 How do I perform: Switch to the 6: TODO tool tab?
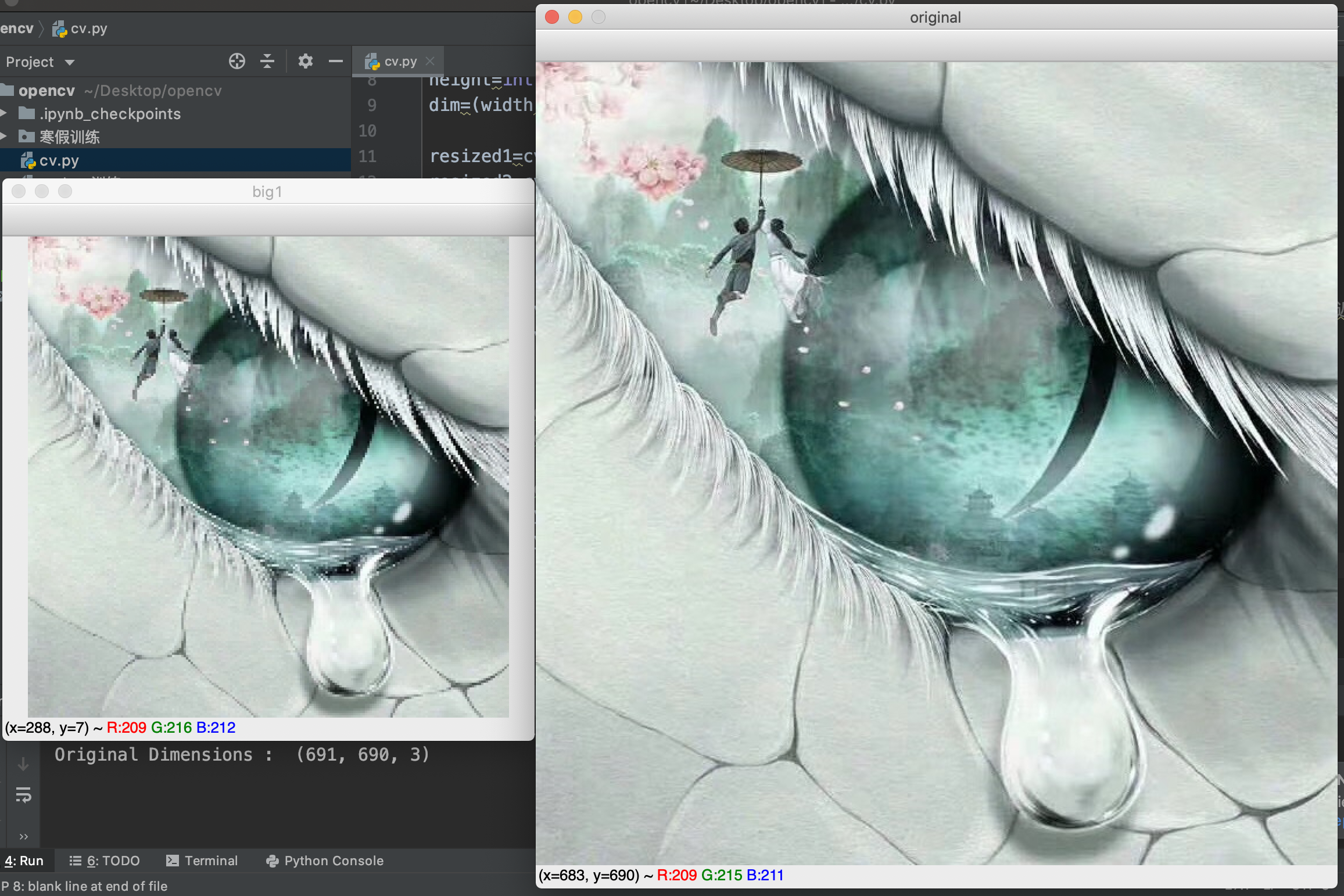[x=105, y=861]
